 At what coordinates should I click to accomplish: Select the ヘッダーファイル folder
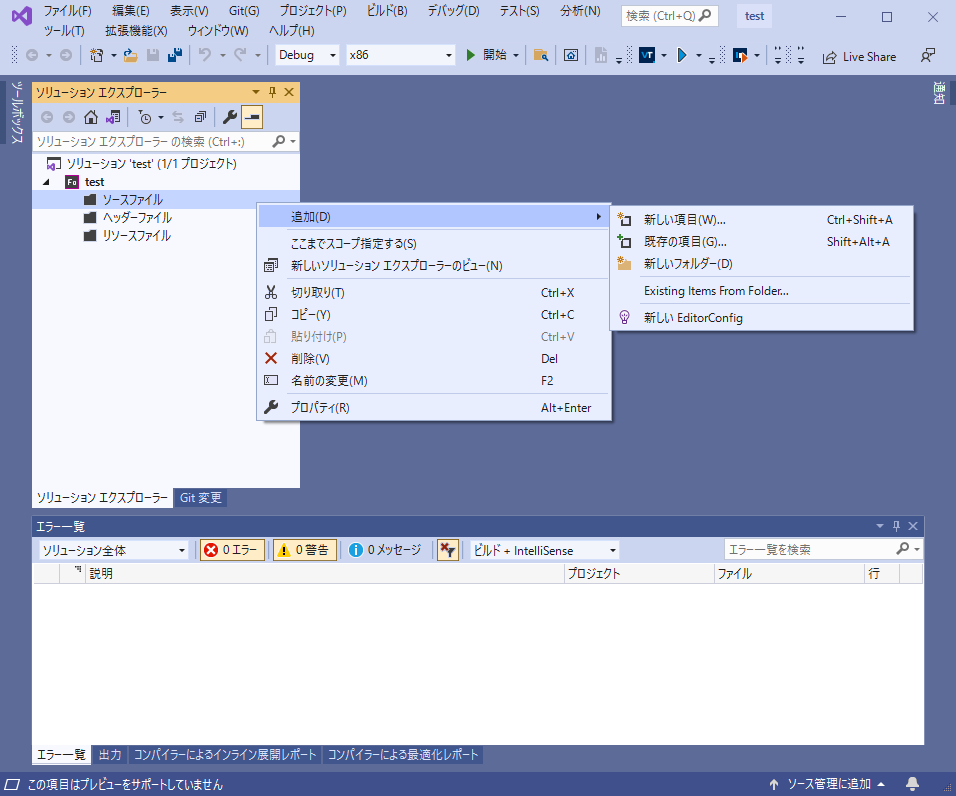(x=137, y=218)
